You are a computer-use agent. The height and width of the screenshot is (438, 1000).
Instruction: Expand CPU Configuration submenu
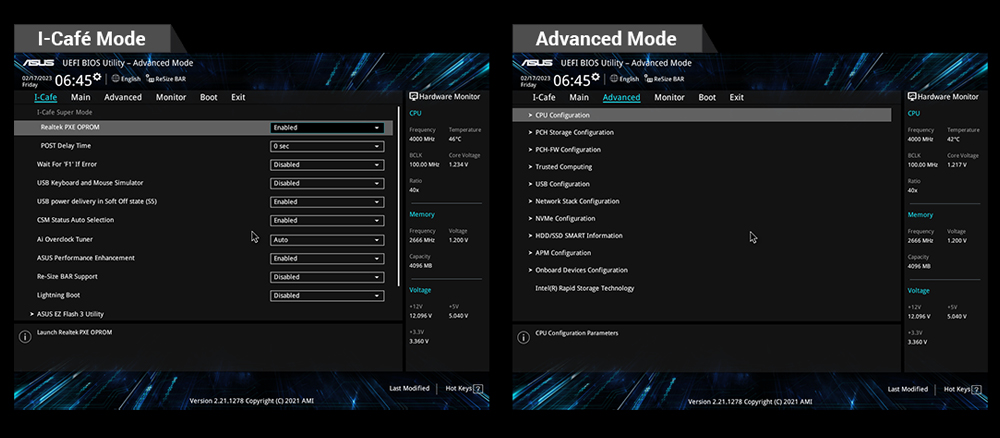pyautogui.click(x=702, y=115)
